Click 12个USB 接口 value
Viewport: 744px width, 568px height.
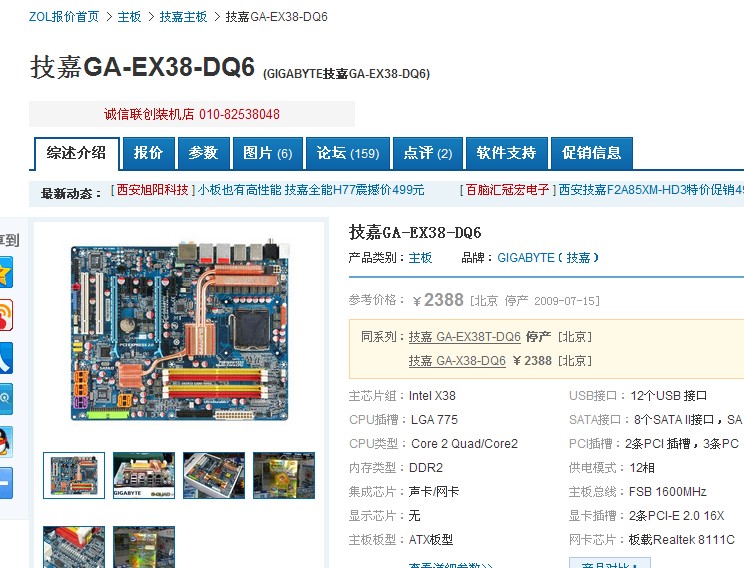point(669,396)
